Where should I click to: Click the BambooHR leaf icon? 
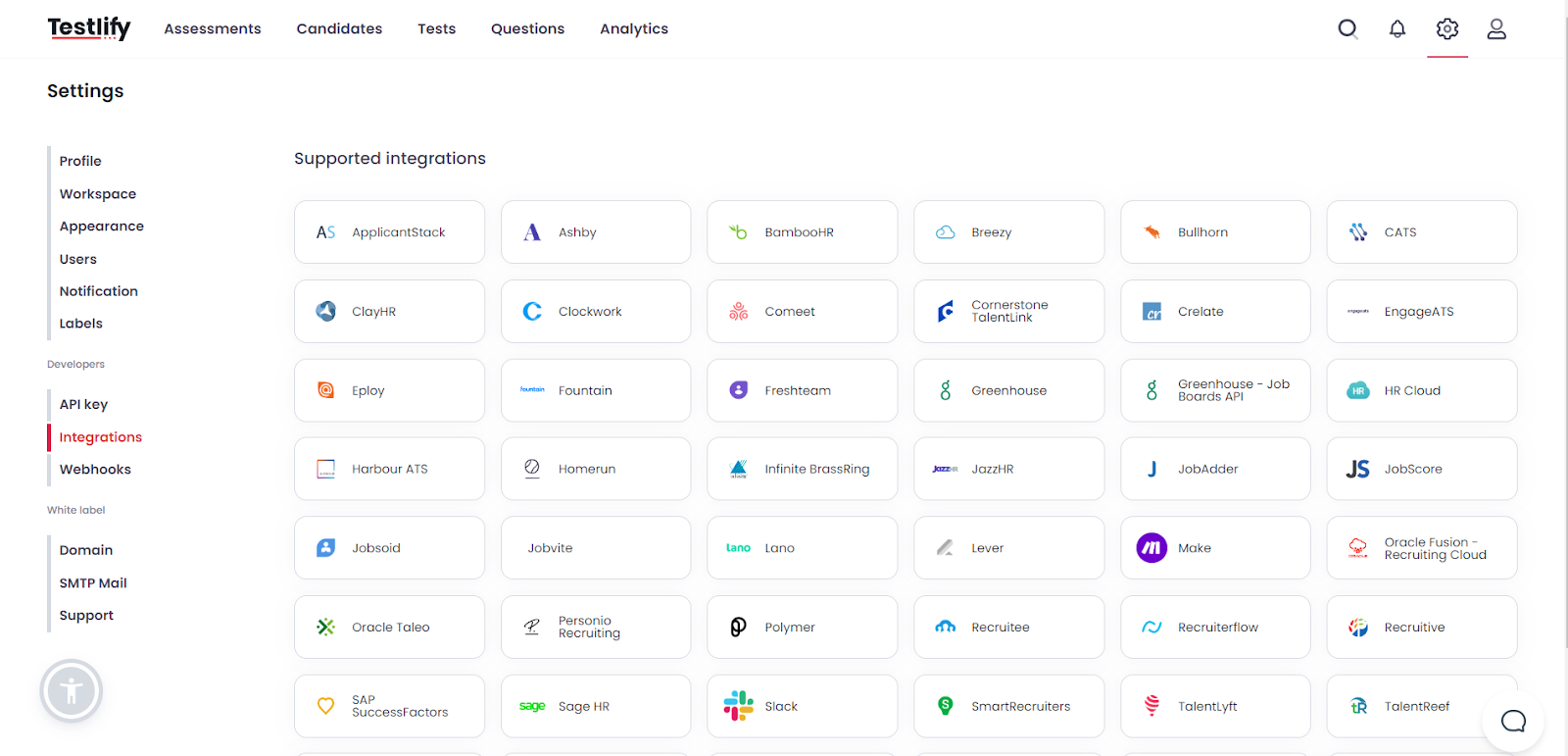pos(738,232)
